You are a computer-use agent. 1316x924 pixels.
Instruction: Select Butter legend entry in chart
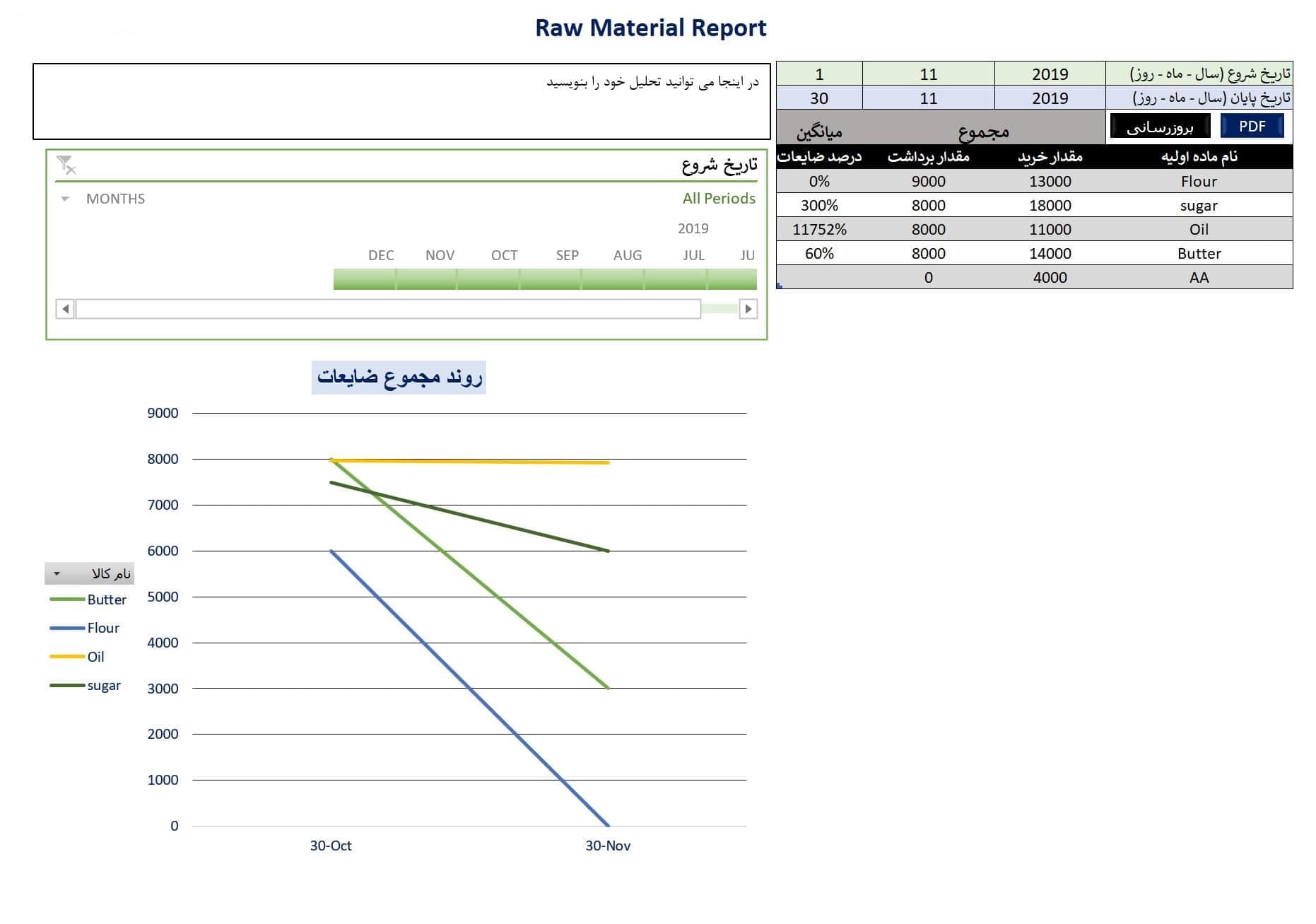[x=88, y=600]
